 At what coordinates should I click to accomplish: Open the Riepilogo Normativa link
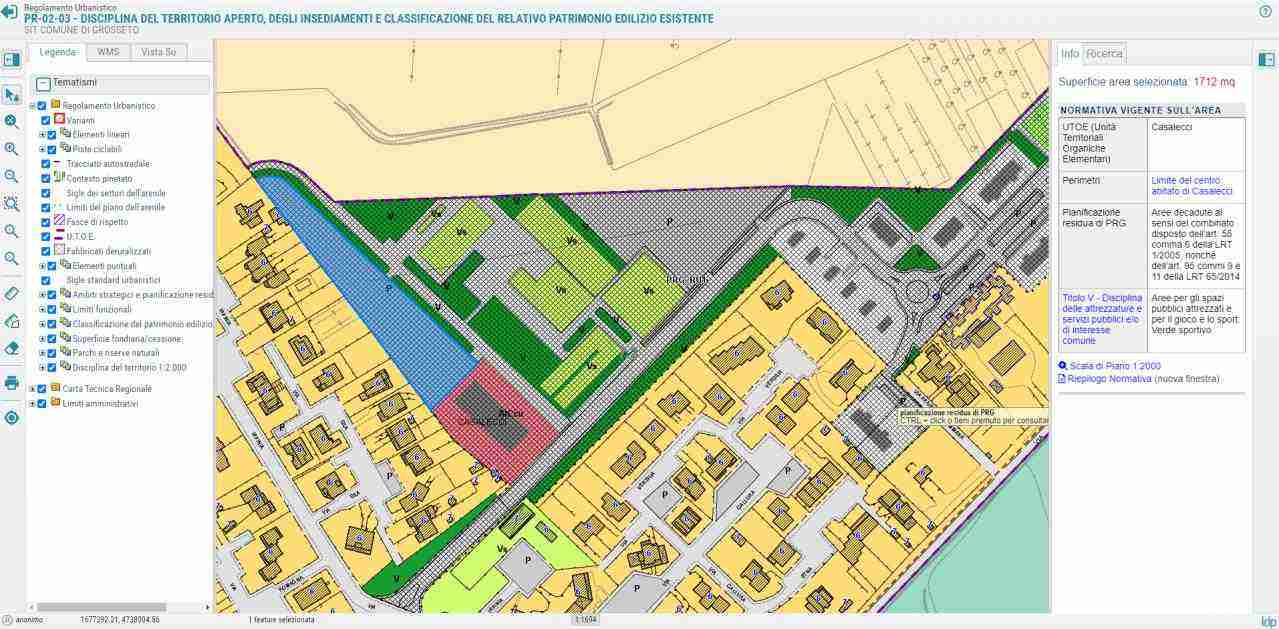point(1109,379)
